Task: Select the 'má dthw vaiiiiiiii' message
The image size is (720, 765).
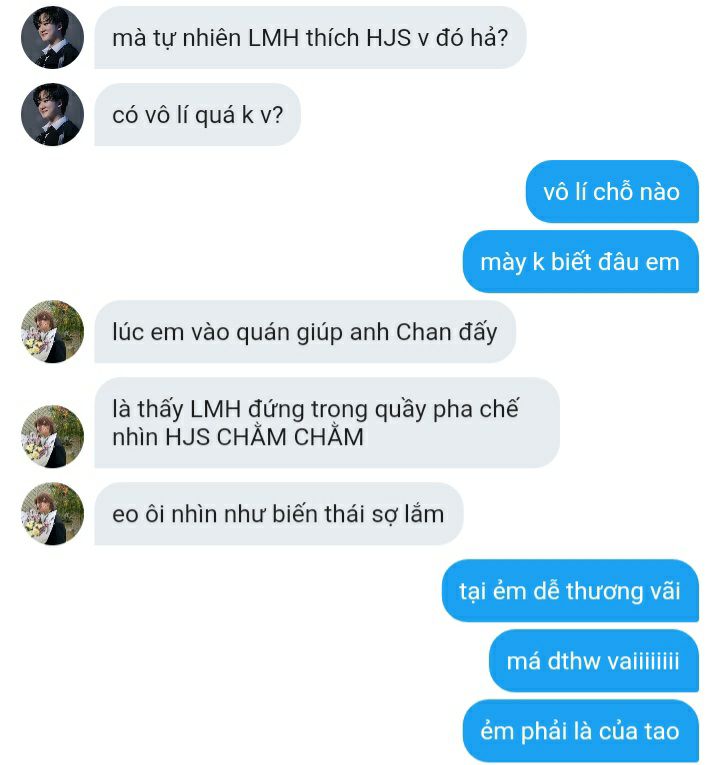Action: click(x=594, y=661)
